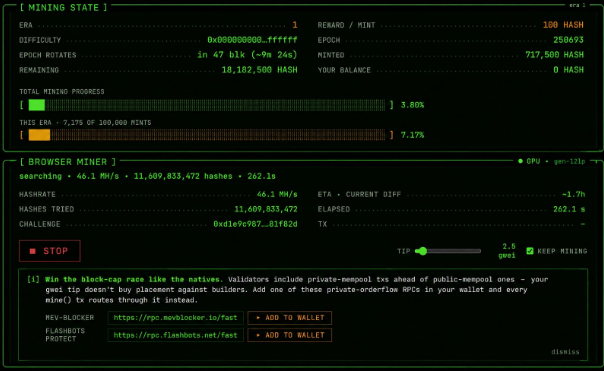Viewport: 604px width, 371px height.
Task: Click the TOTAL MINING PROGRESS label
Action: [x=62, y=92]
